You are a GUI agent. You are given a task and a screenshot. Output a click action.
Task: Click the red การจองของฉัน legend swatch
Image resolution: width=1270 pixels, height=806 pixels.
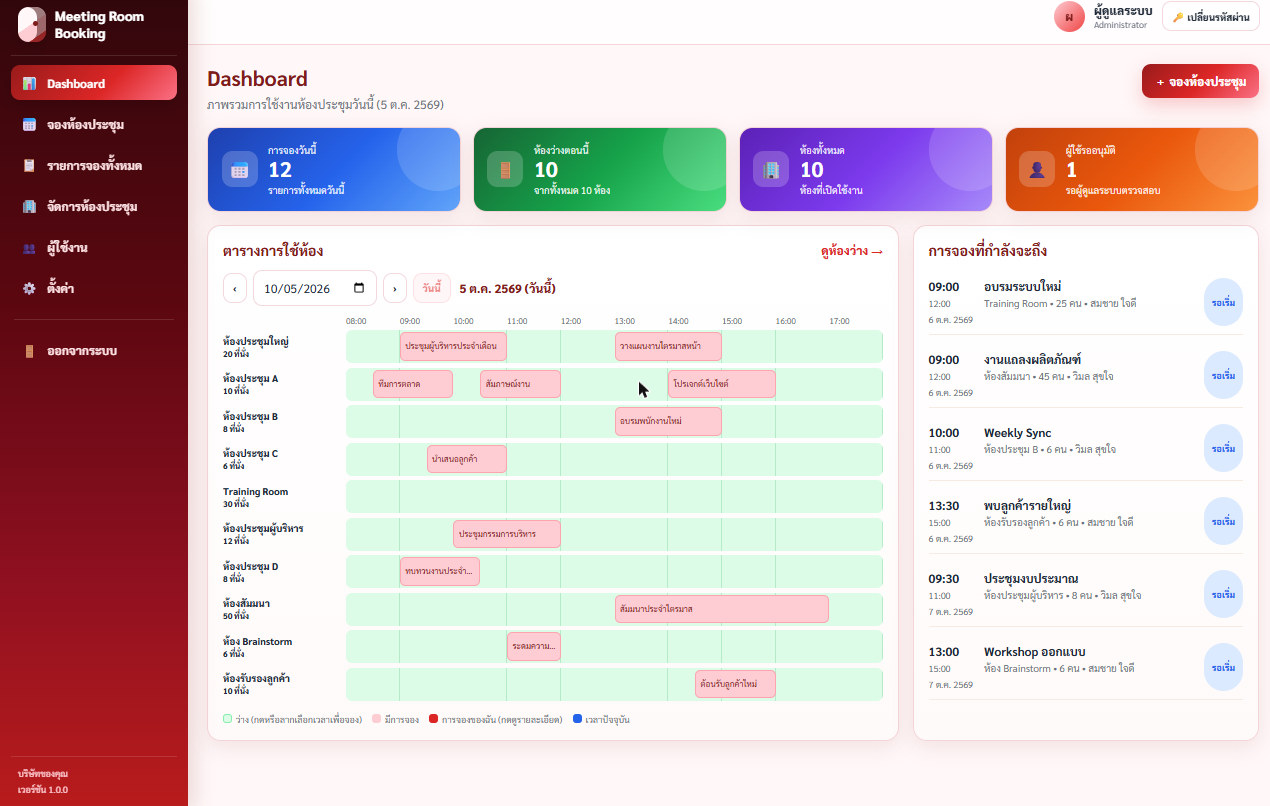433,719
